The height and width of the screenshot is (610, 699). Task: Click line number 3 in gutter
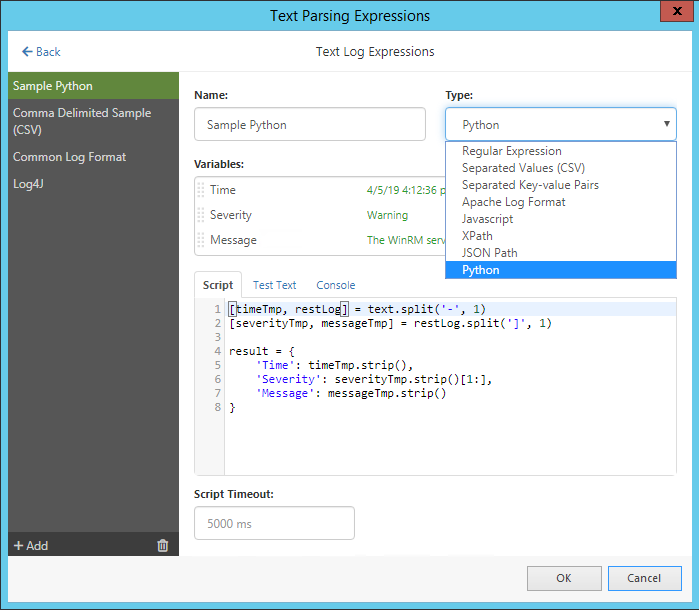coord(218,337)
